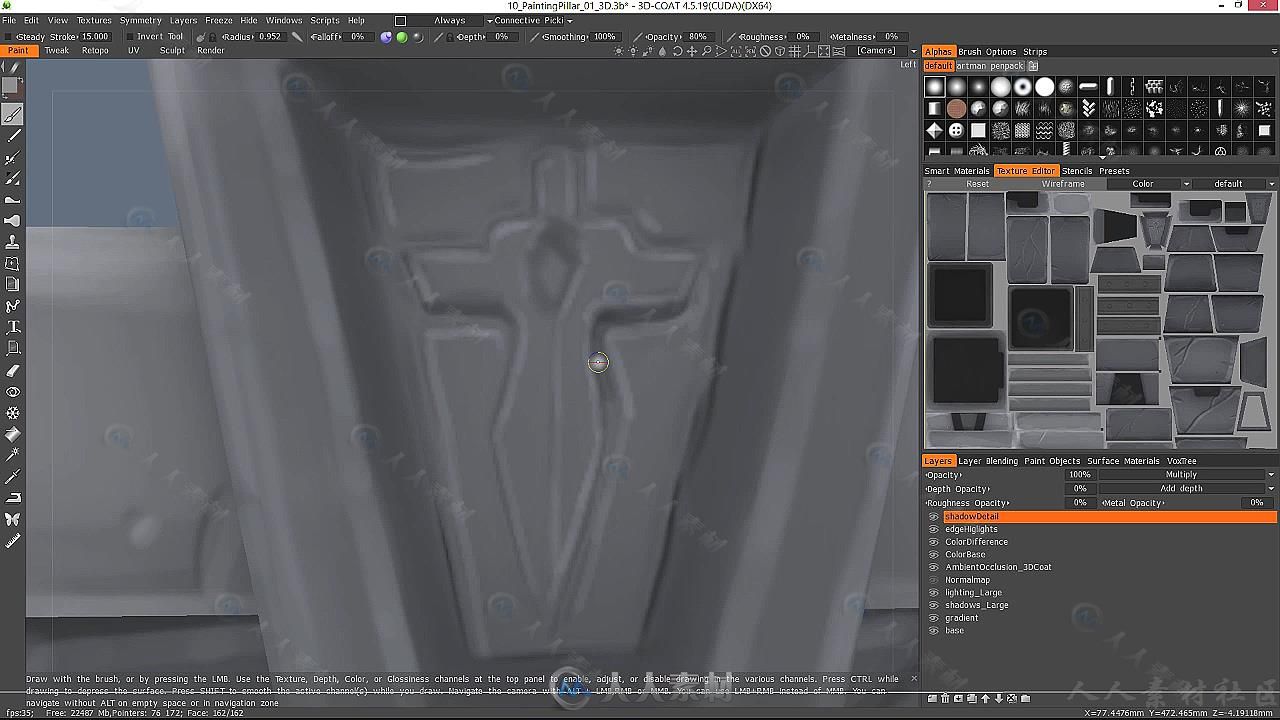1280x720 pixels.
Task: Open the Connective Picking dropdown
Action: click(x=531, y=20)
